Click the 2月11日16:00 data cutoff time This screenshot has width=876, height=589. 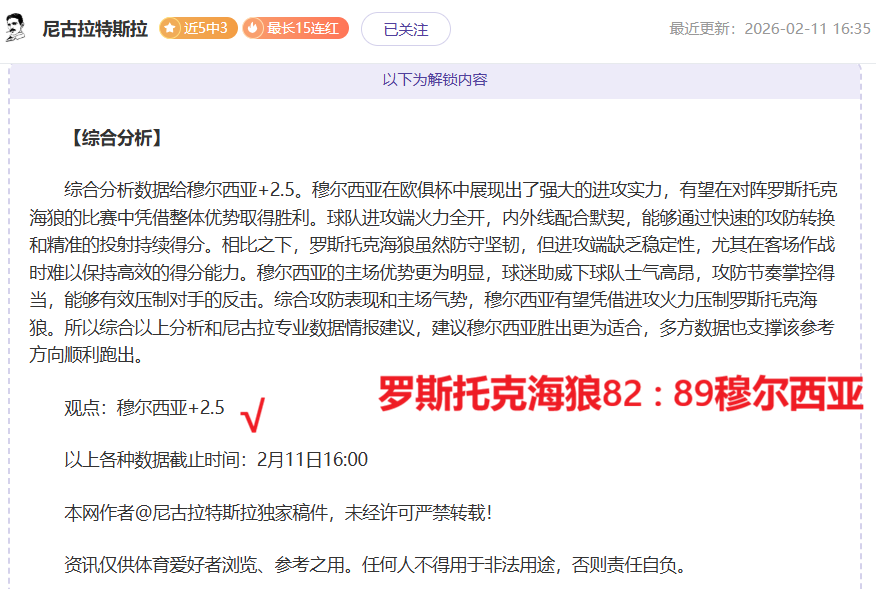pos(312,460)
